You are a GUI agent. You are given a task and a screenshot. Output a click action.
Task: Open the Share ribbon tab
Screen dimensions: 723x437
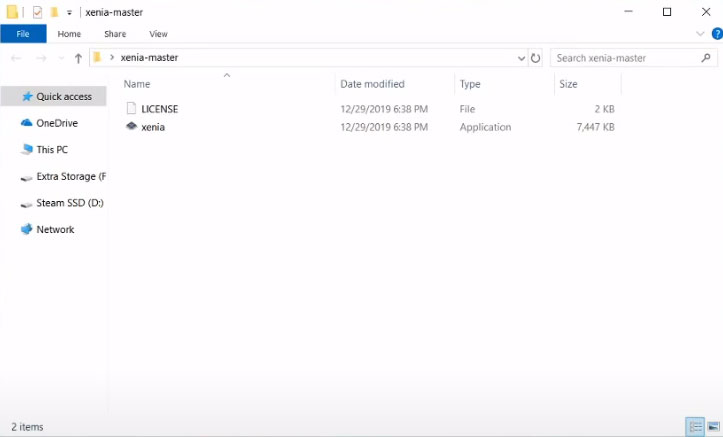pyautogui.click(x=115, y=34)
